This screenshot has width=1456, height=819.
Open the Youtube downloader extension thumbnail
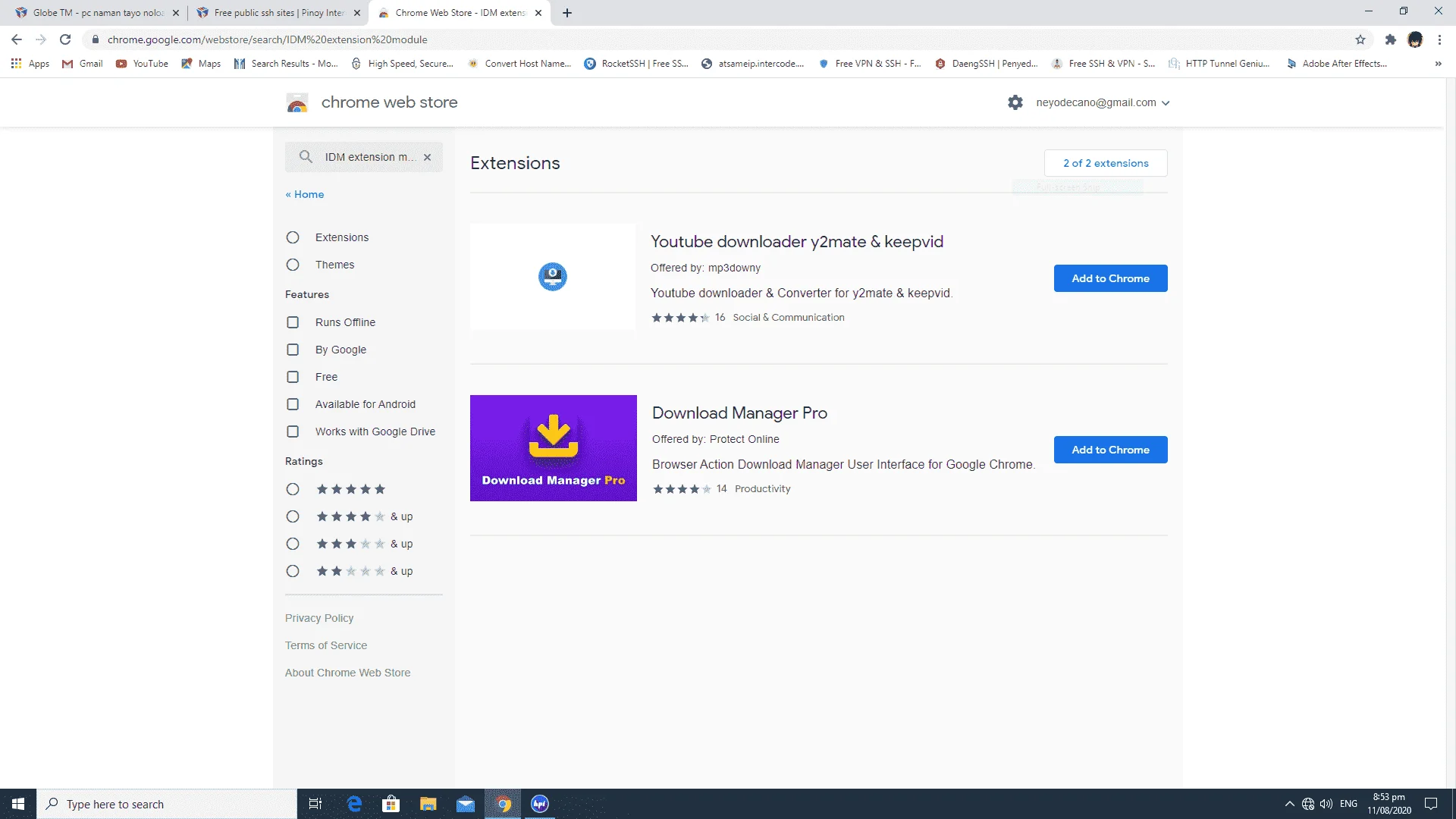553,277
